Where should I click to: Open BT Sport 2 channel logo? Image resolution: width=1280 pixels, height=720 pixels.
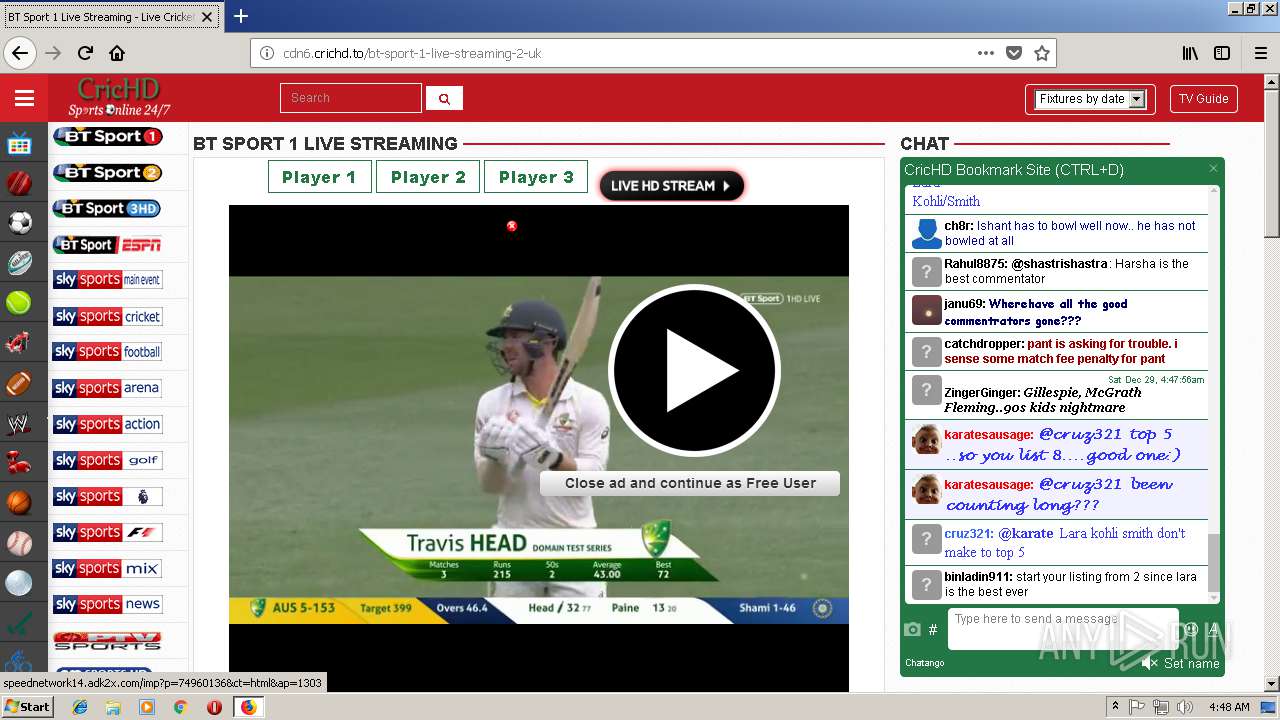coord(107,172)
